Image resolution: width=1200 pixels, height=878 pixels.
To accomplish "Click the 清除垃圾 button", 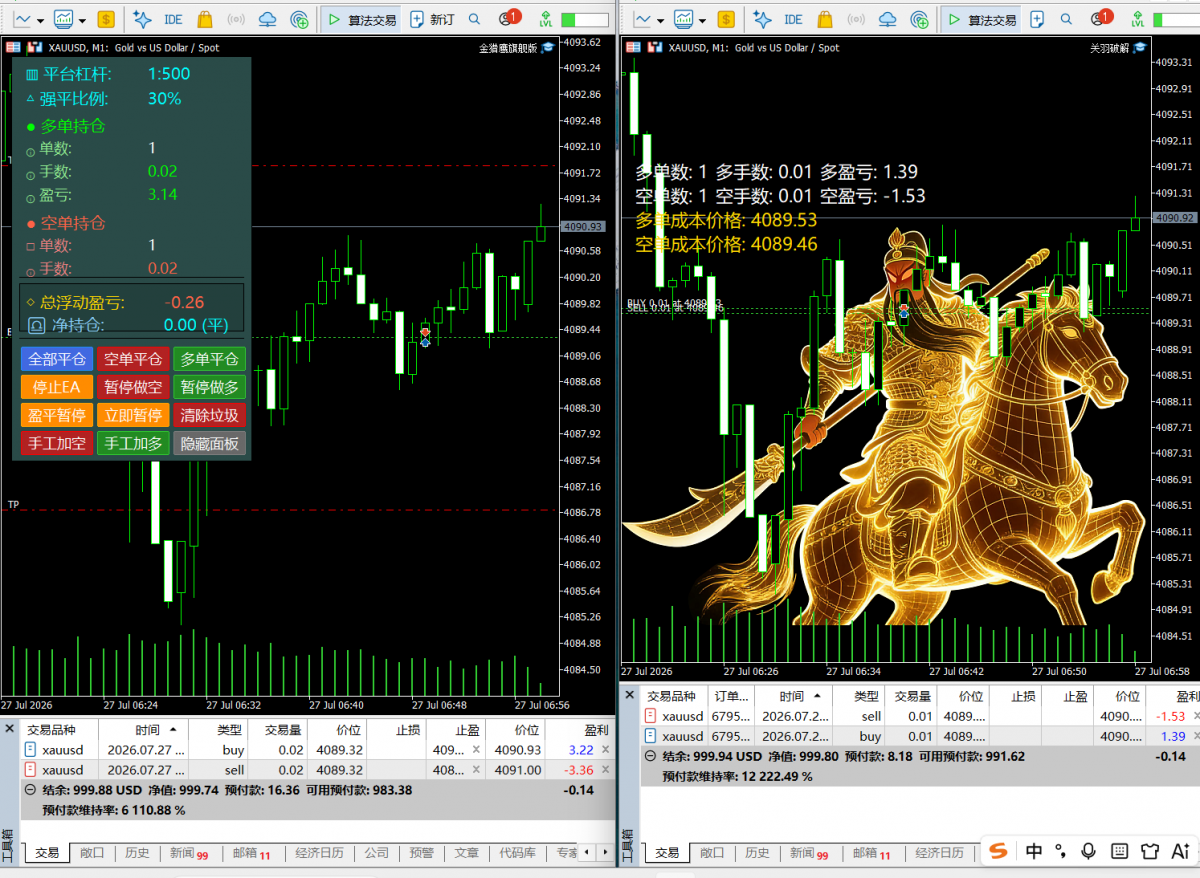I will click(x=209, y=415).
